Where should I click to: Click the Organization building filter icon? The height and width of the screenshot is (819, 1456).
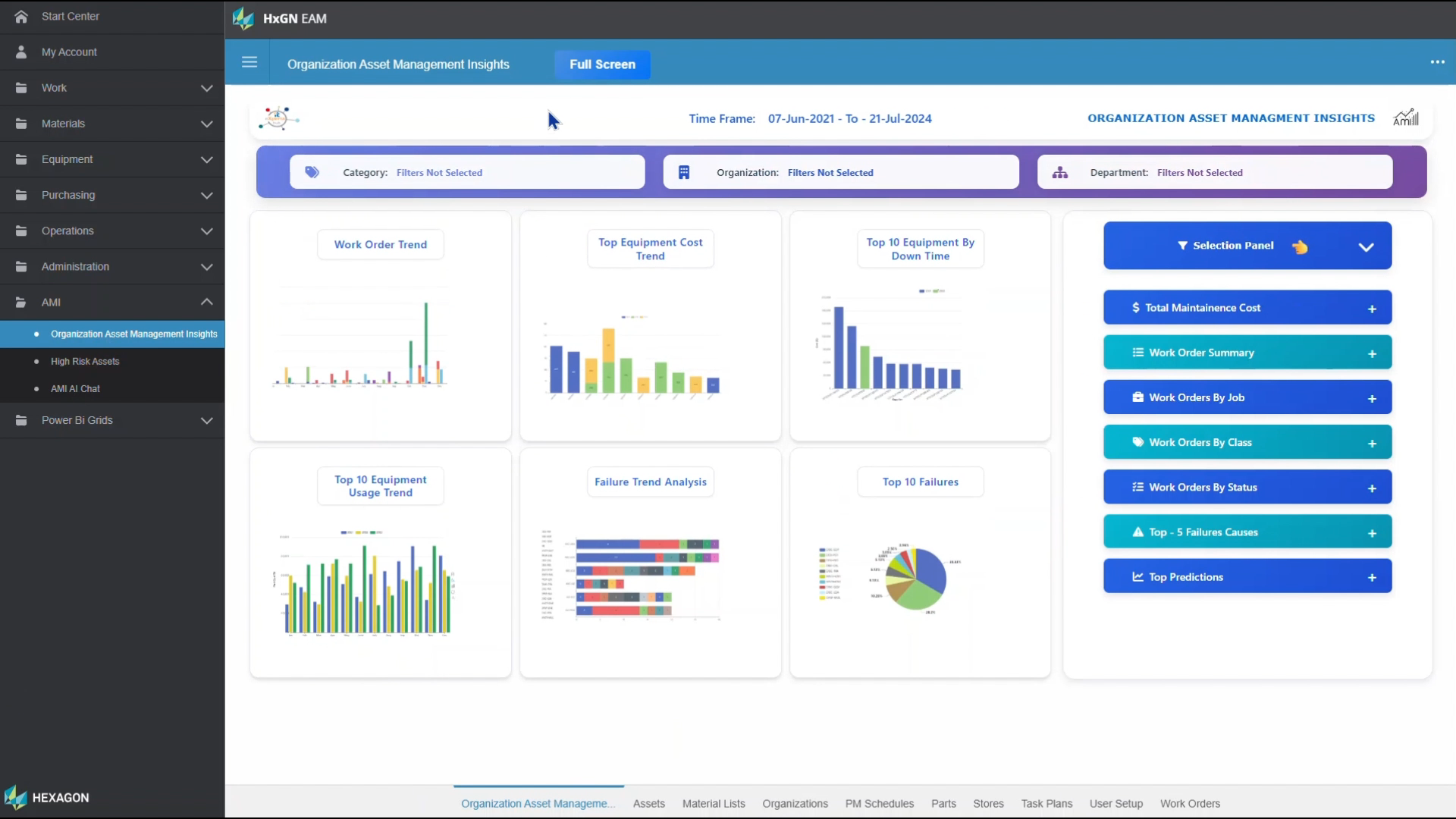click(684, 171)
